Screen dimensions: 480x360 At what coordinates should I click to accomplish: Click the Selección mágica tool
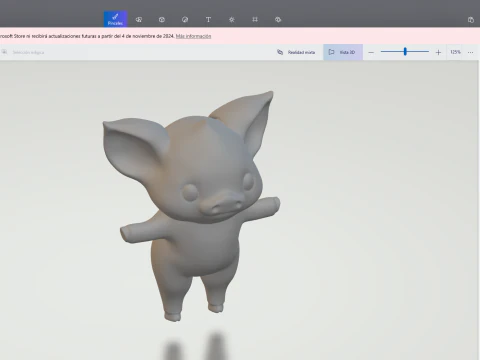coord(23,52)
